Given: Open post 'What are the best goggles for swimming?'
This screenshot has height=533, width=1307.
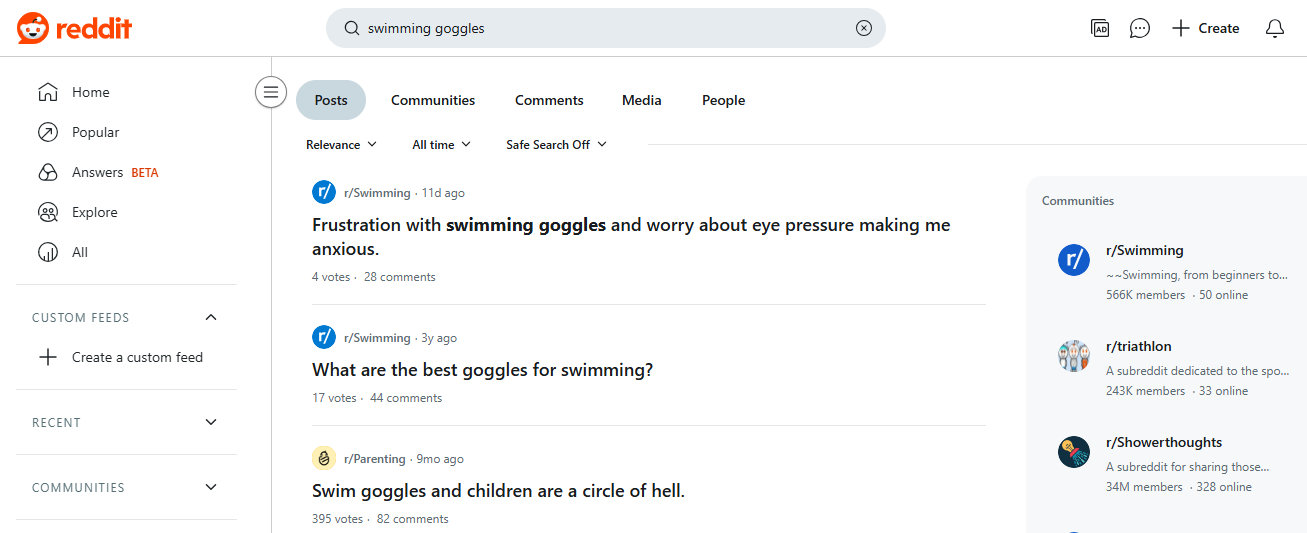Looking at the screenshot, I should pyautogui.click(x=482, y=370).
